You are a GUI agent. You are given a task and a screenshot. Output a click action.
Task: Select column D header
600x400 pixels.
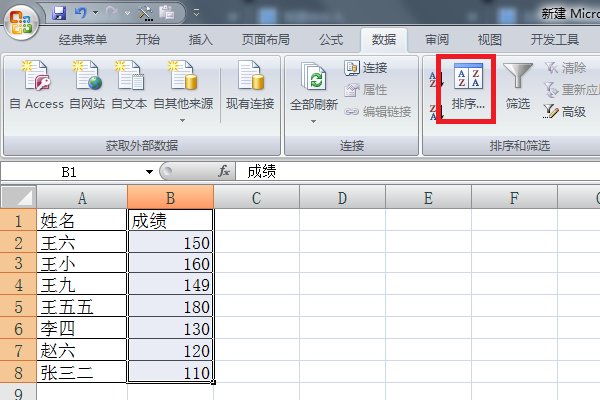(342, 198)
